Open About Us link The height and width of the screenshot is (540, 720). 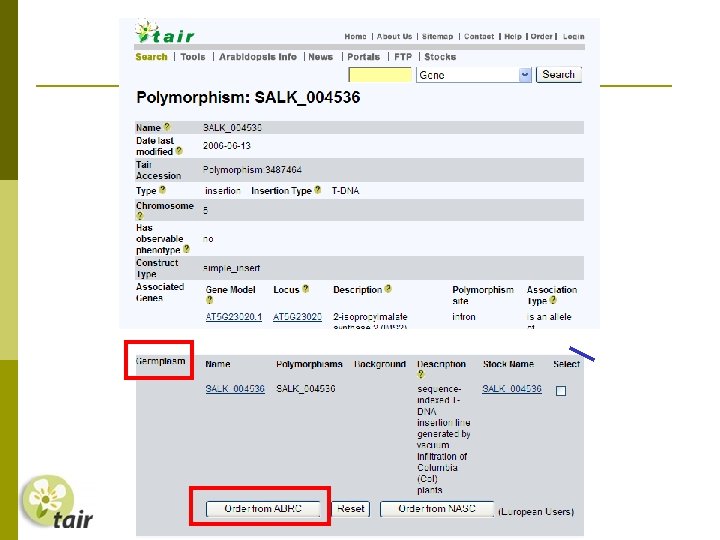[x=394, y=36]
